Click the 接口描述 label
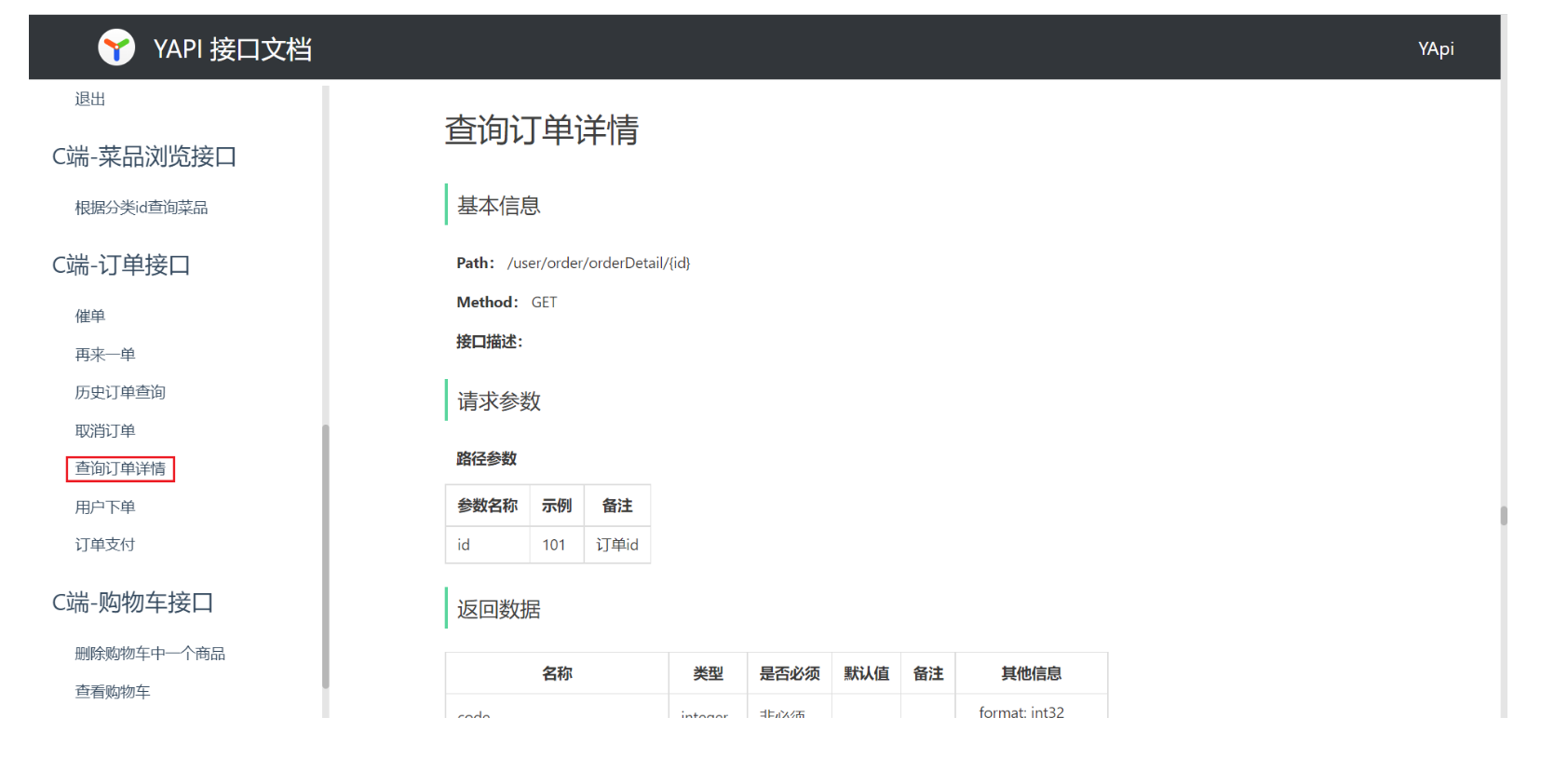Image resolution: width=1568 pixels, height=758 pixels. pyautogui.click(x=489, y=342)
